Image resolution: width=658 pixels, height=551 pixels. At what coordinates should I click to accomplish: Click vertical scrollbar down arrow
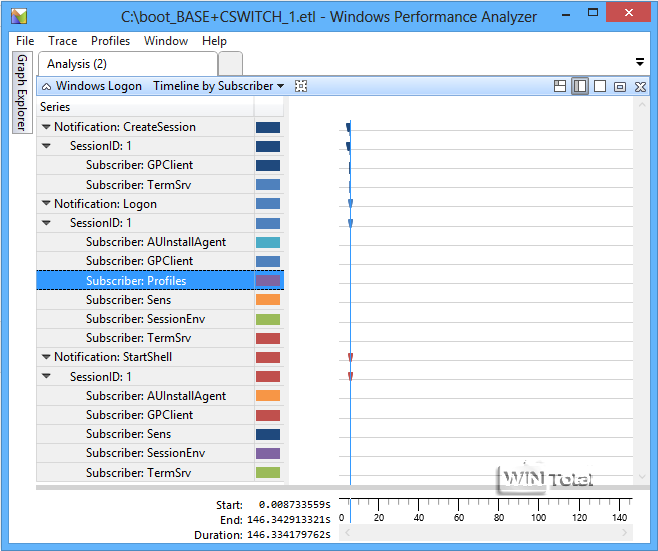click(642, 476)
